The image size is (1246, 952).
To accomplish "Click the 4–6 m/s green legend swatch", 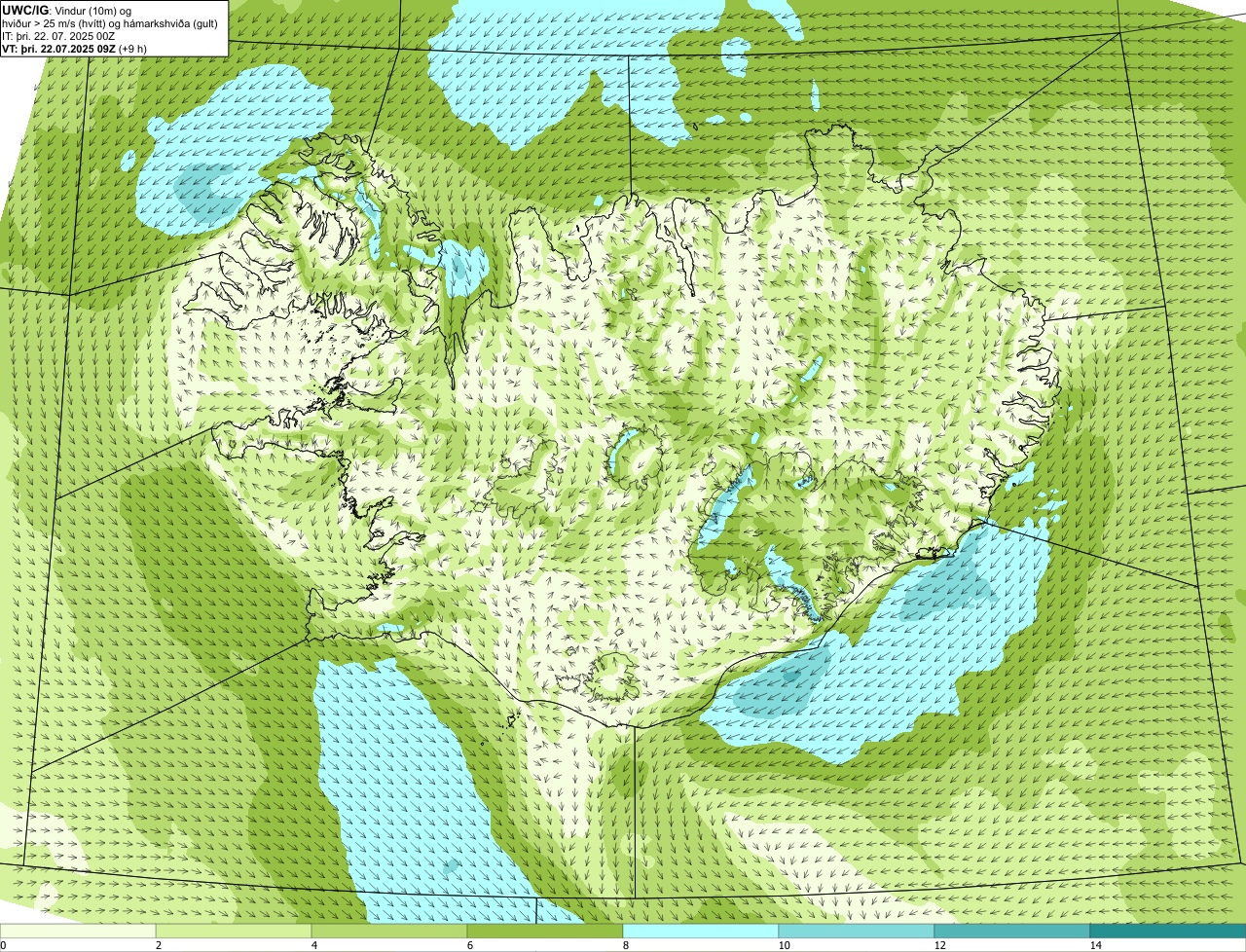I will coord(389,931).
